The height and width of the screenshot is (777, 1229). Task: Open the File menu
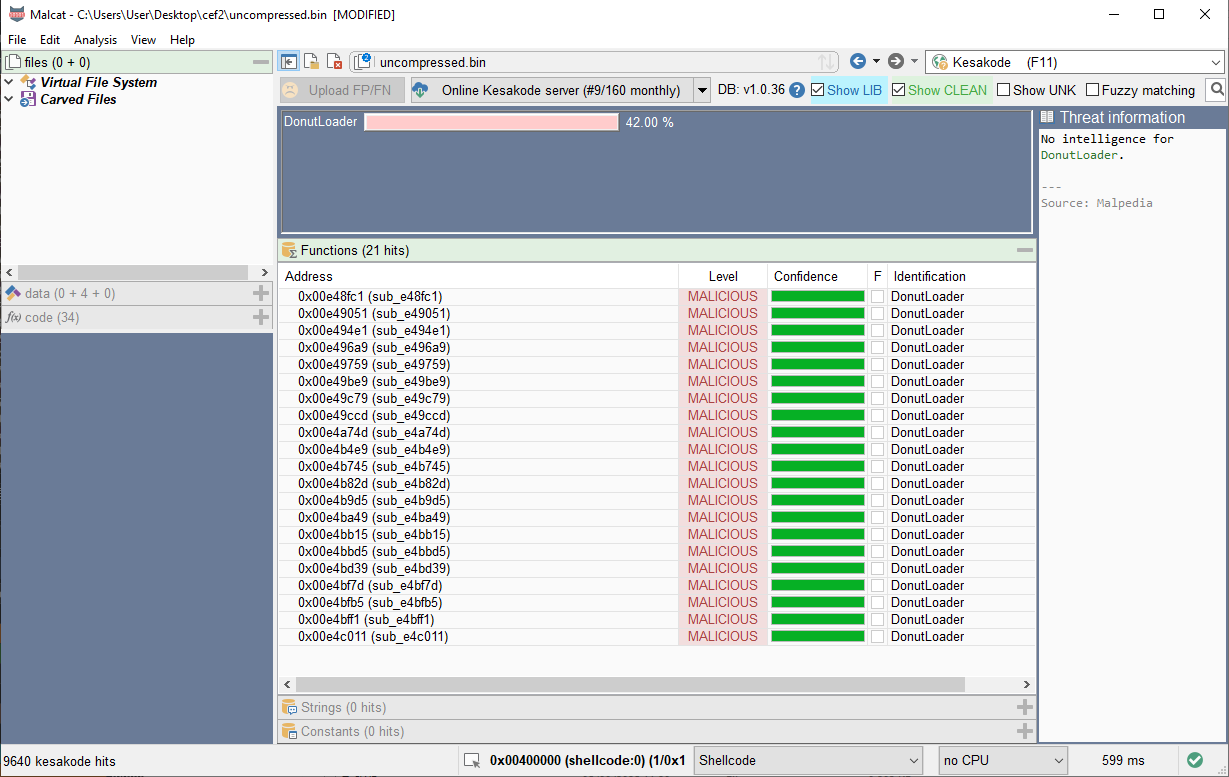tap(17, 40)
